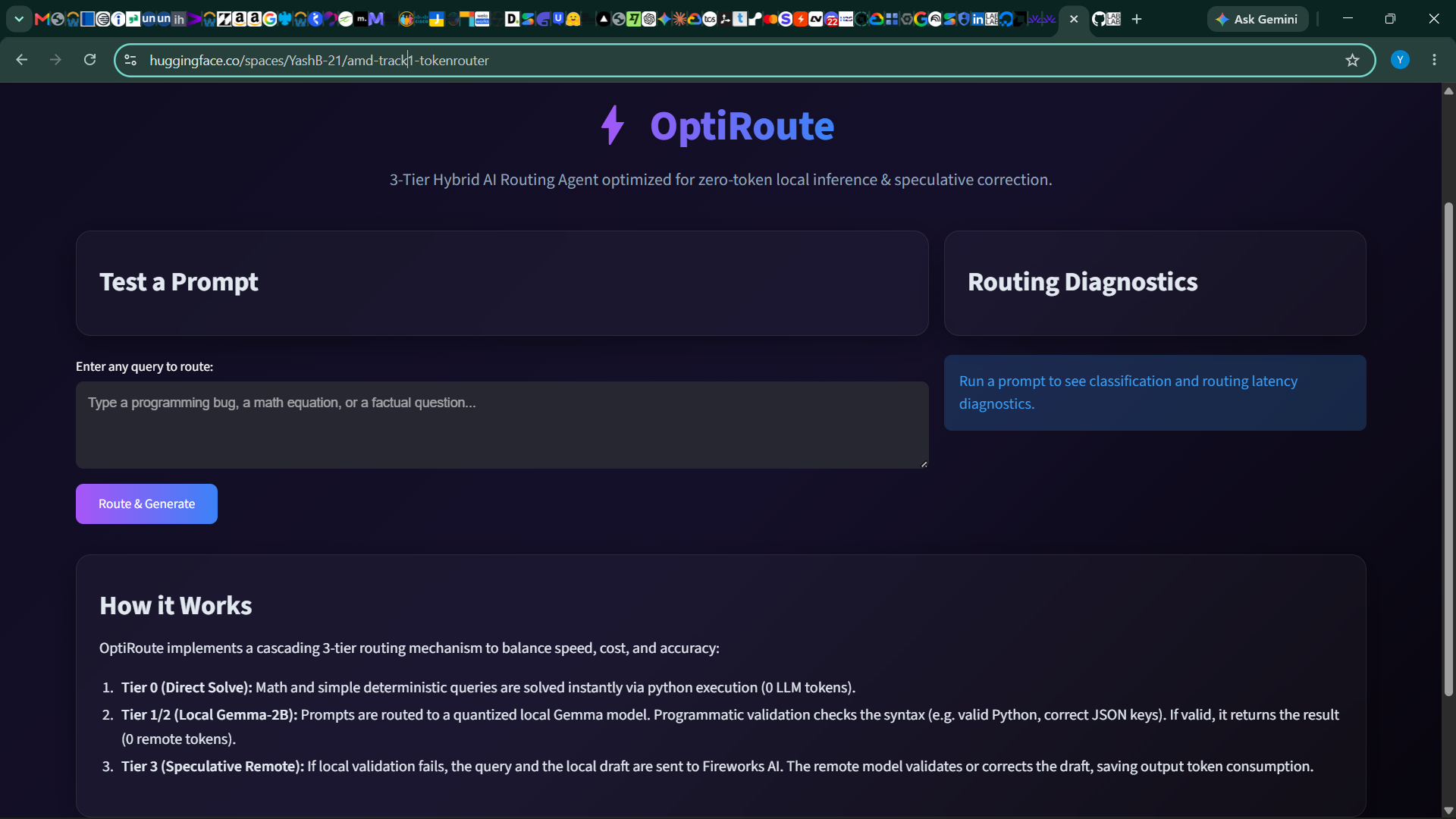Image resolution: width=1456 pixels, height=819 pixels.
Task: Click the 'How it Works' heading
Action: point(176,606)
